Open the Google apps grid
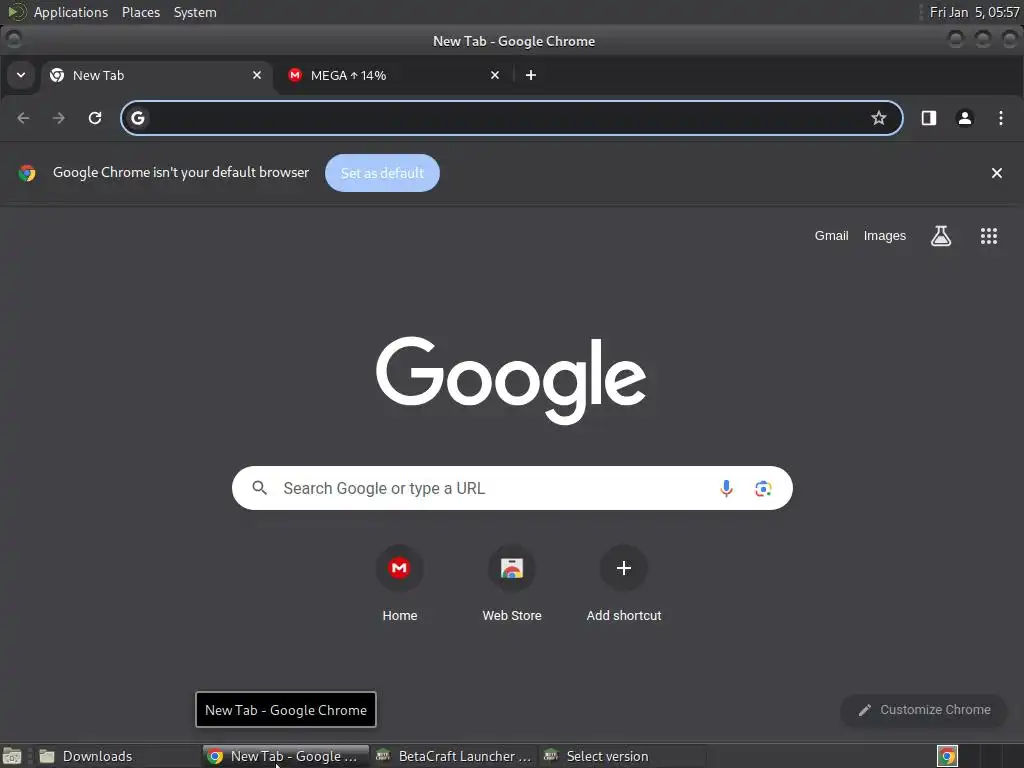This screenshot has width=1024, height=768. (989, 236)
